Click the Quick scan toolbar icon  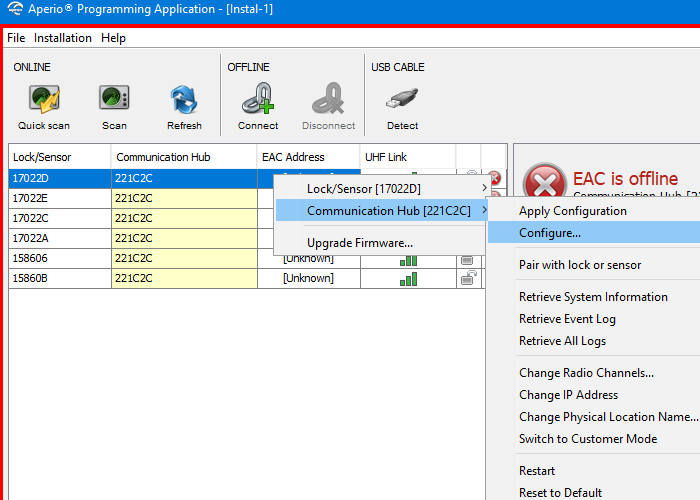(x=44, y=100)
